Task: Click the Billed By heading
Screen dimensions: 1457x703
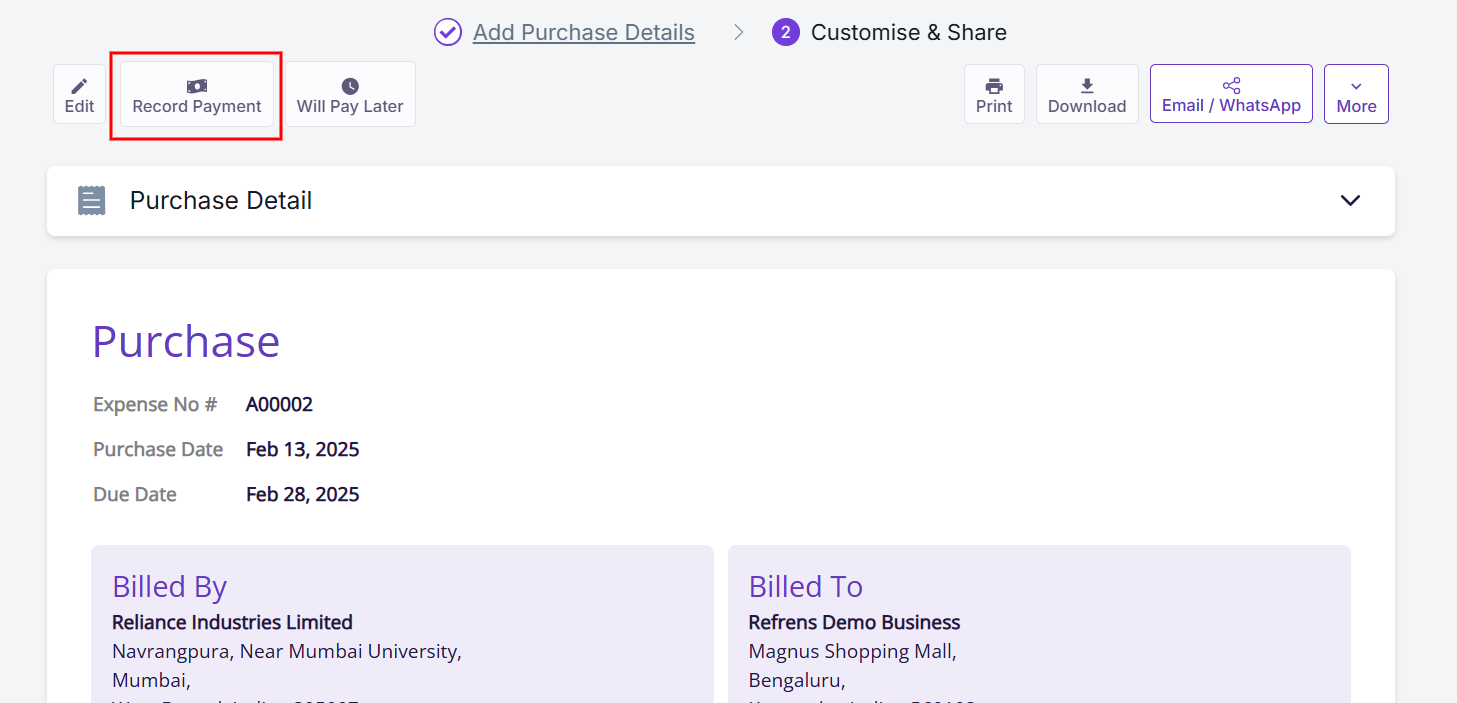Action: pyautogui.click(x=170, y=586)
